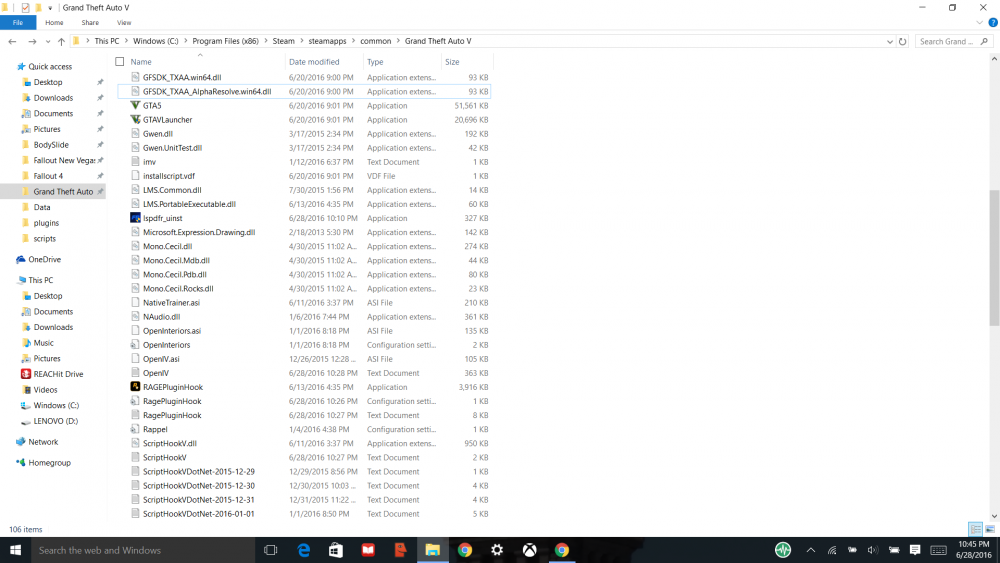Toggle the select all items checkbox
1000x563 pixels.
pos(119,62)
